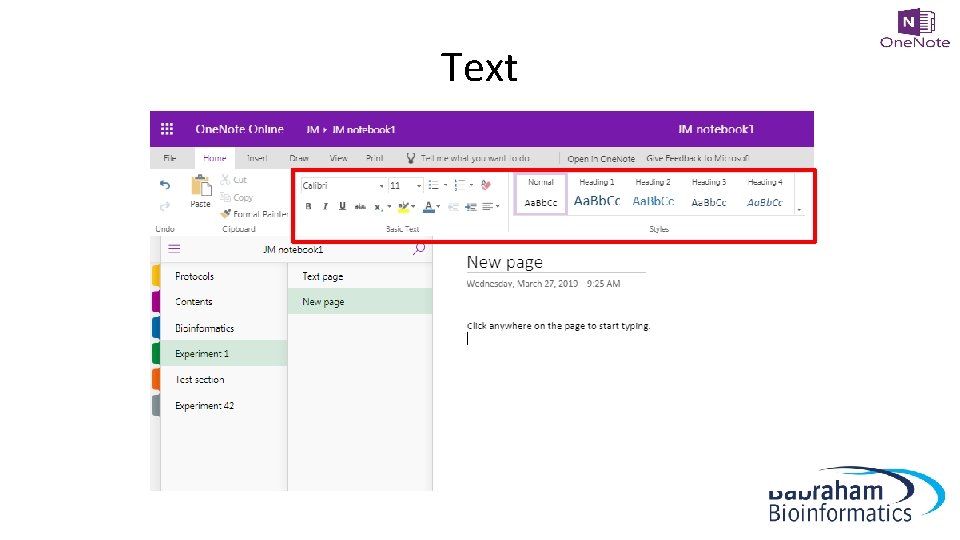Expand highlight color dropdown arrow
Screen dimensions: 960x540
click(413, 207)
